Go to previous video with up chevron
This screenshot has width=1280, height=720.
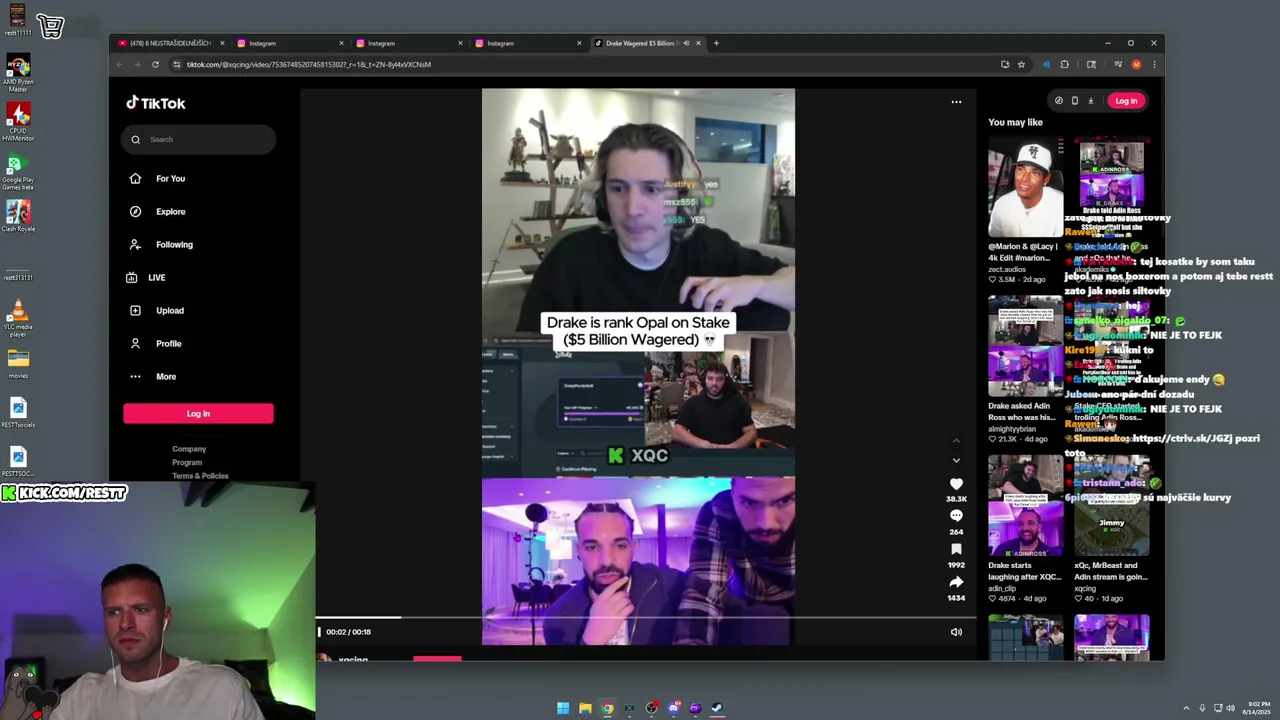(956, 440)
